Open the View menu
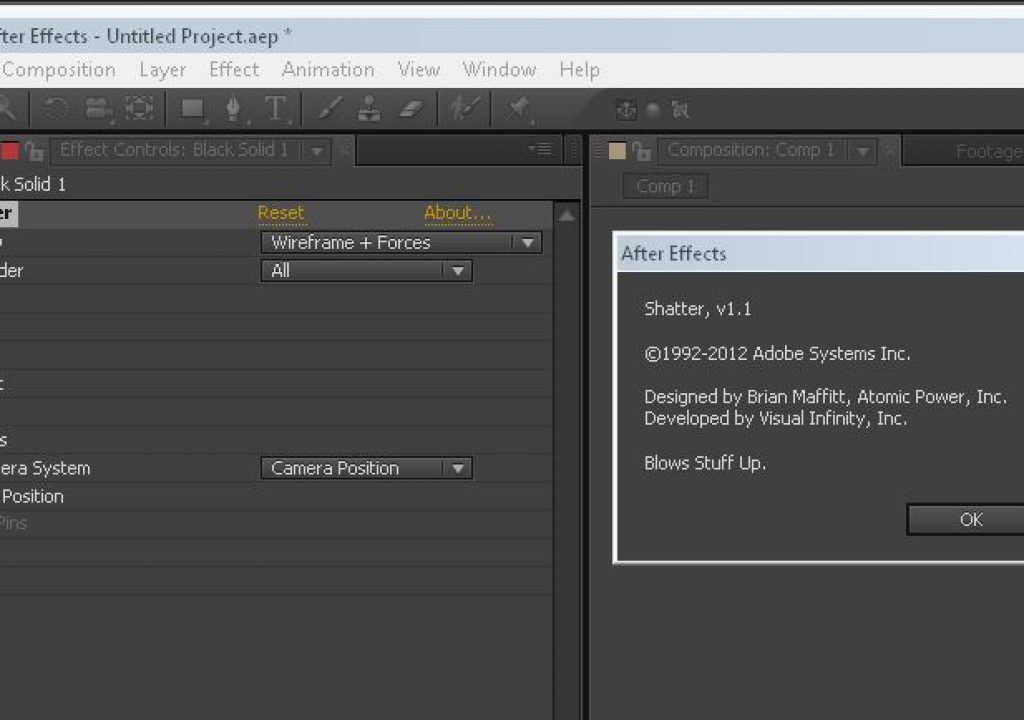The image size is (1024, 720). (419, 69)
